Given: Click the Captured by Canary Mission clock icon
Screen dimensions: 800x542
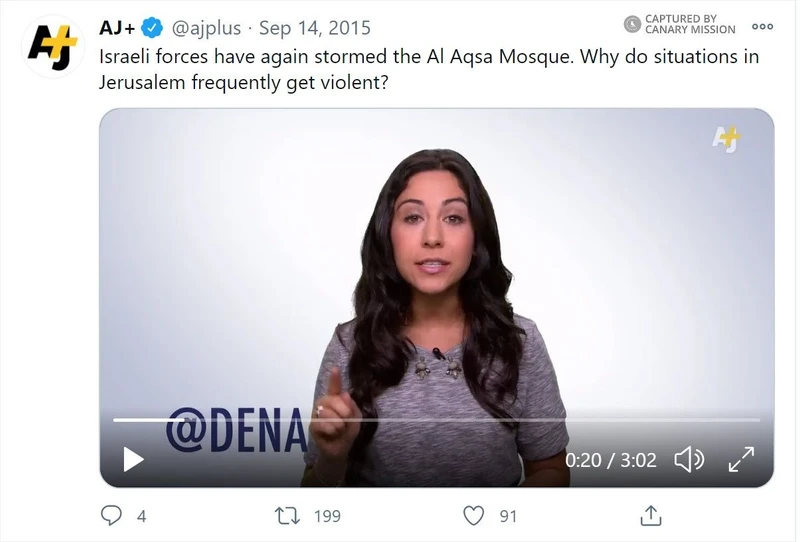Looking at the screenshot, I should click(632, 24).
